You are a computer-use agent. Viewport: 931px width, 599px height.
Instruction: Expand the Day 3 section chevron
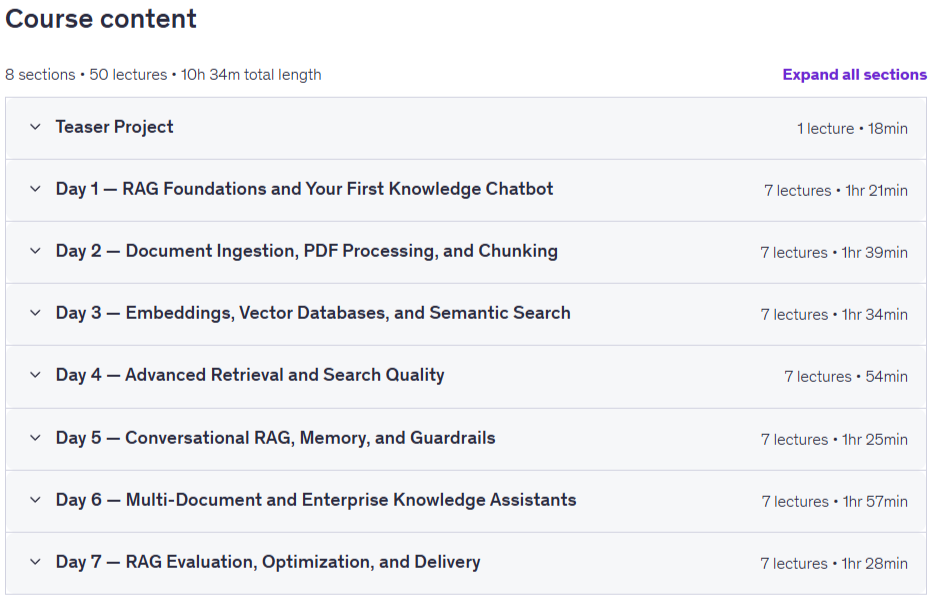point(36,313)
